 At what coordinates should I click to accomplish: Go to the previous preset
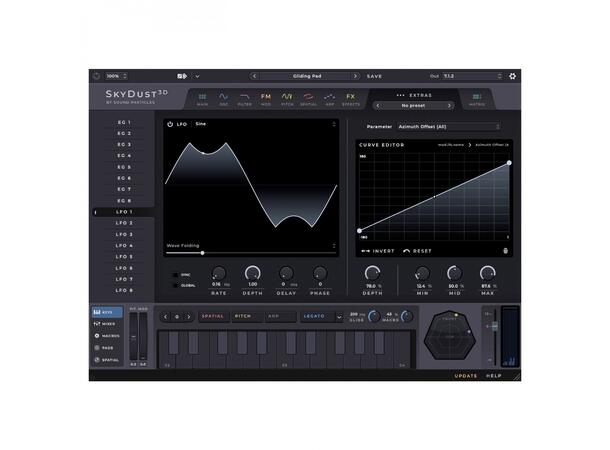point(254,76)
